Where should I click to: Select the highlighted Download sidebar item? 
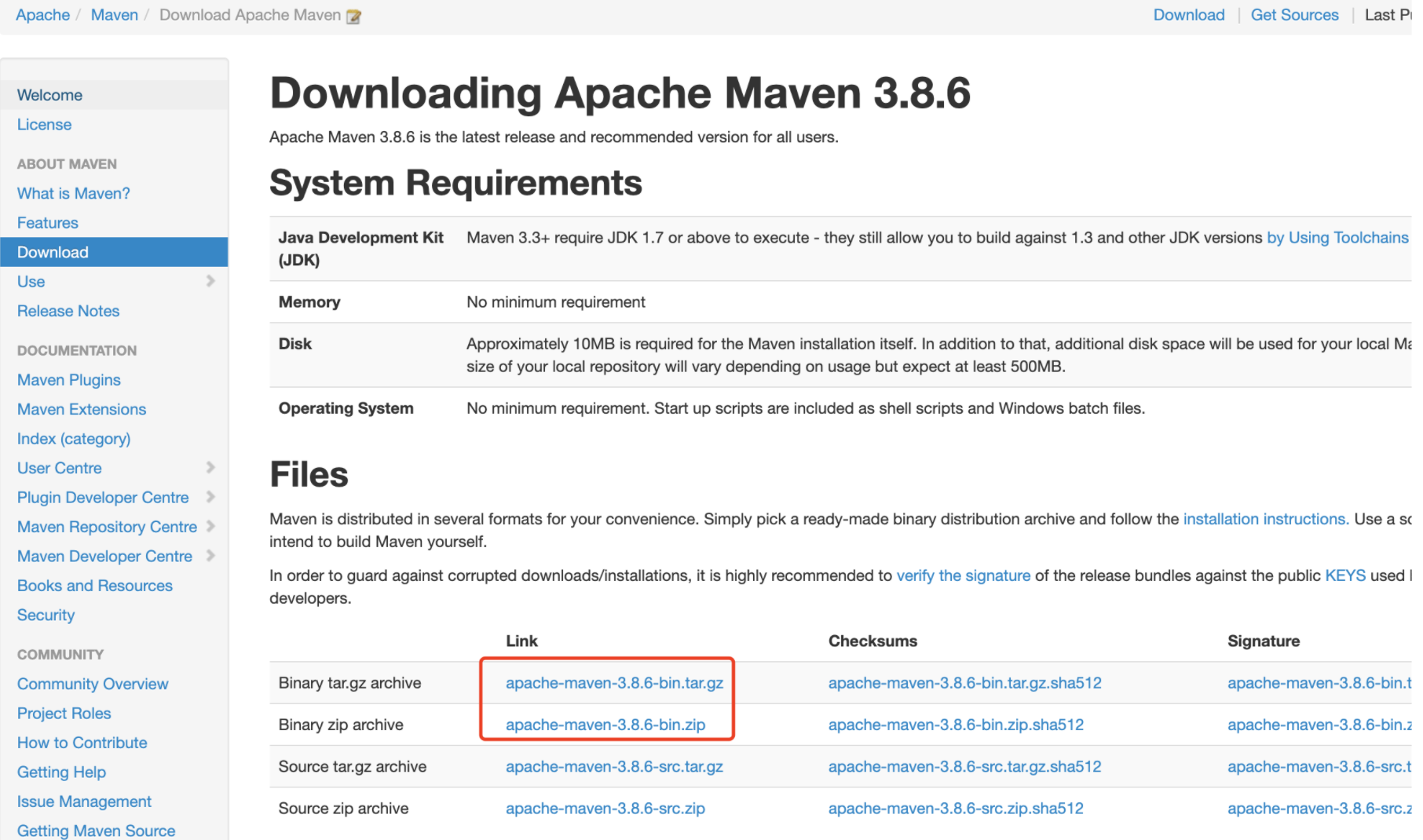[114, 252]
